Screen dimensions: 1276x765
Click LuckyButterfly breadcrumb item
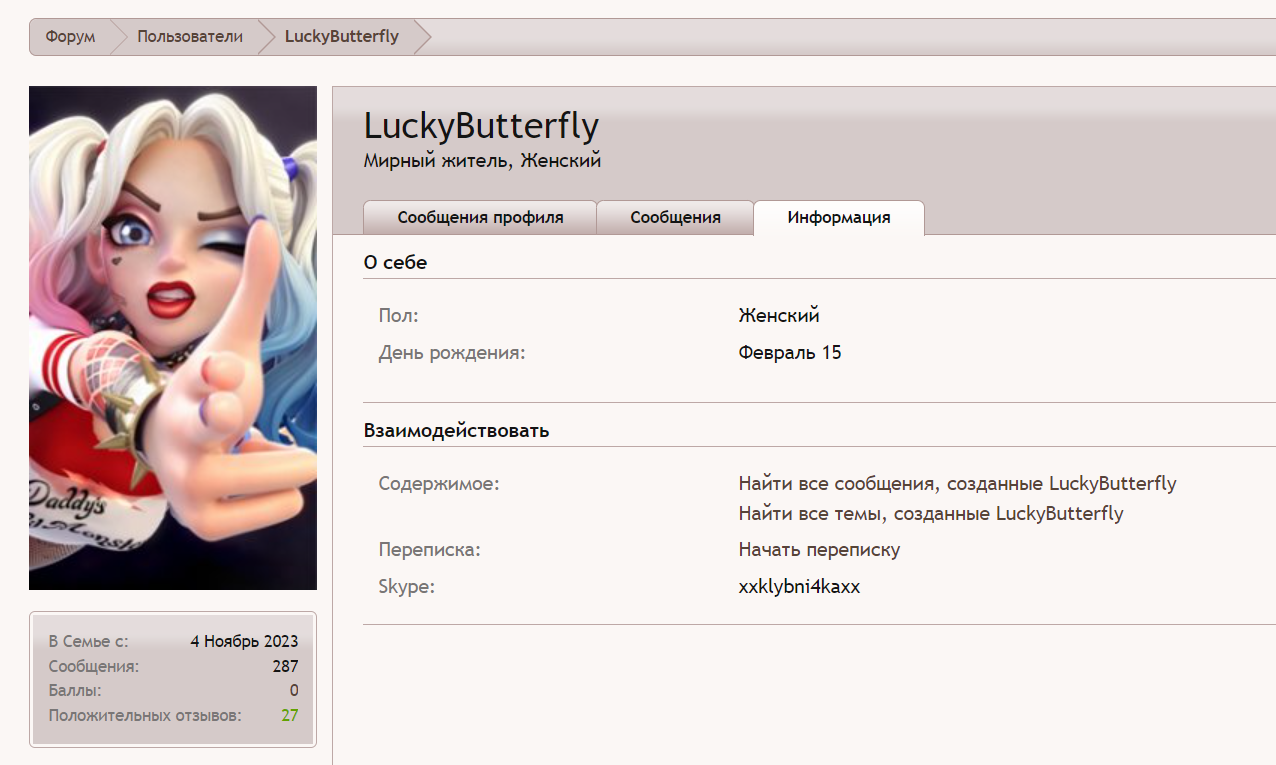click(342, 37)
